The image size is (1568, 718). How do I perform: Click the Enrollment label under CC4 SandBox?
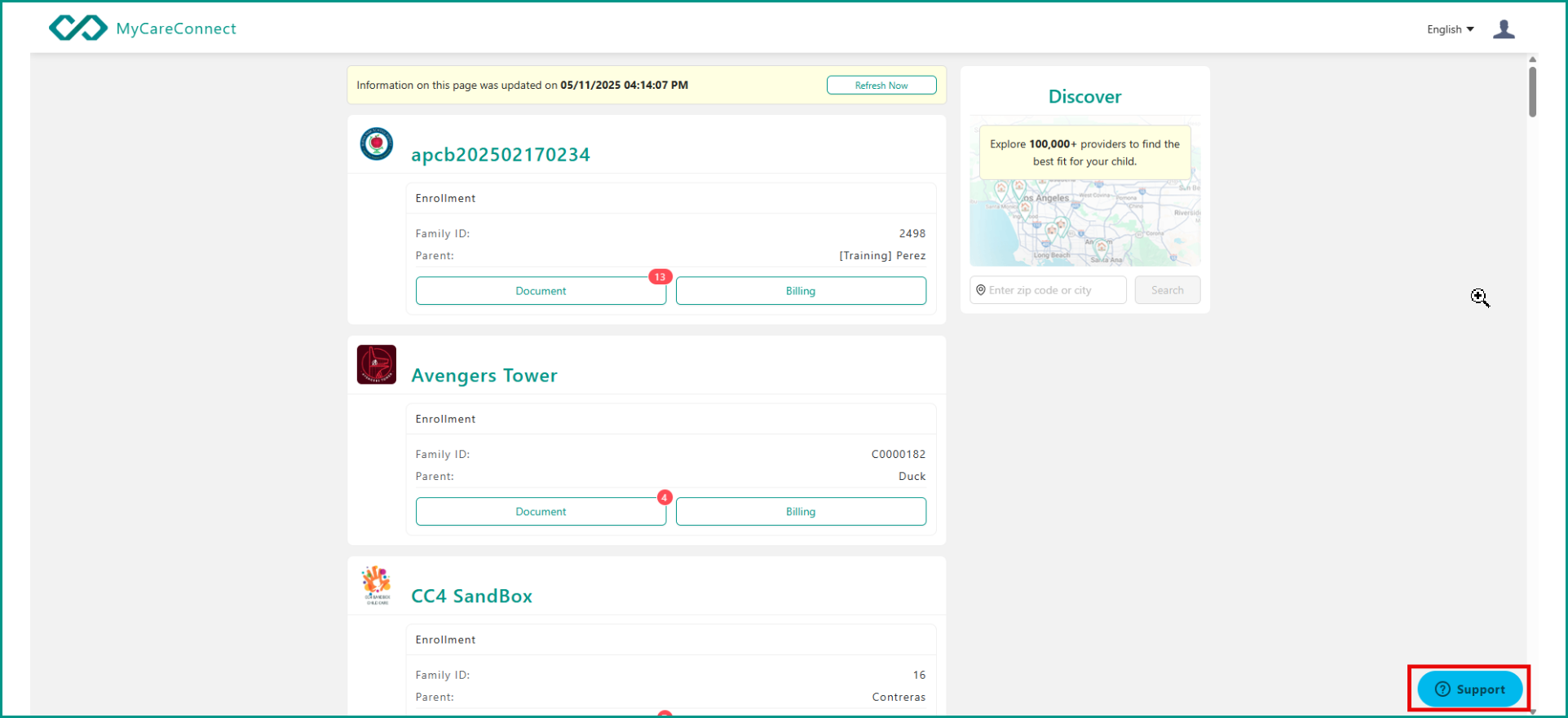(x=445, y=640)
